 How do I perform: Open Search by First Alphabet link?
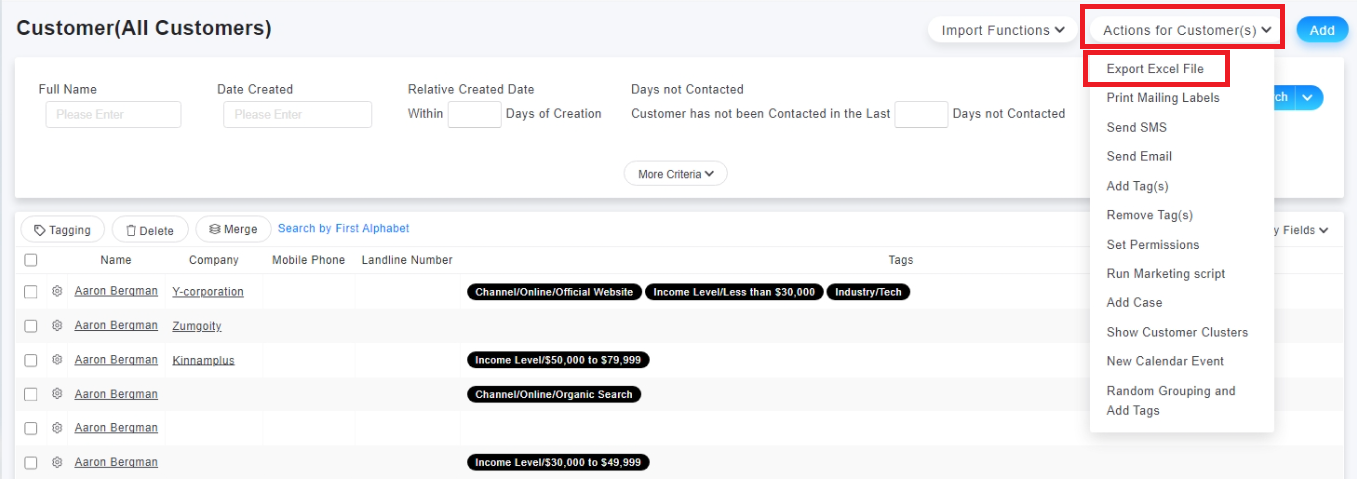click(x=343, y=229)
